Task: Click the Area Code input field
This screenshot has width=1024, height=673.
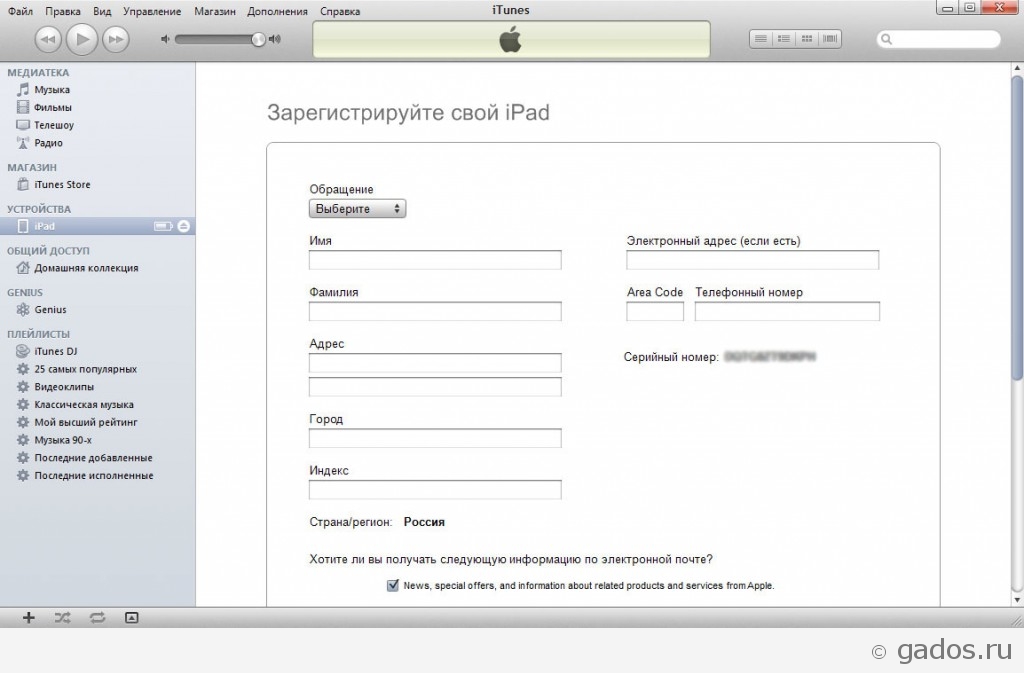Action: pos(655,311)
